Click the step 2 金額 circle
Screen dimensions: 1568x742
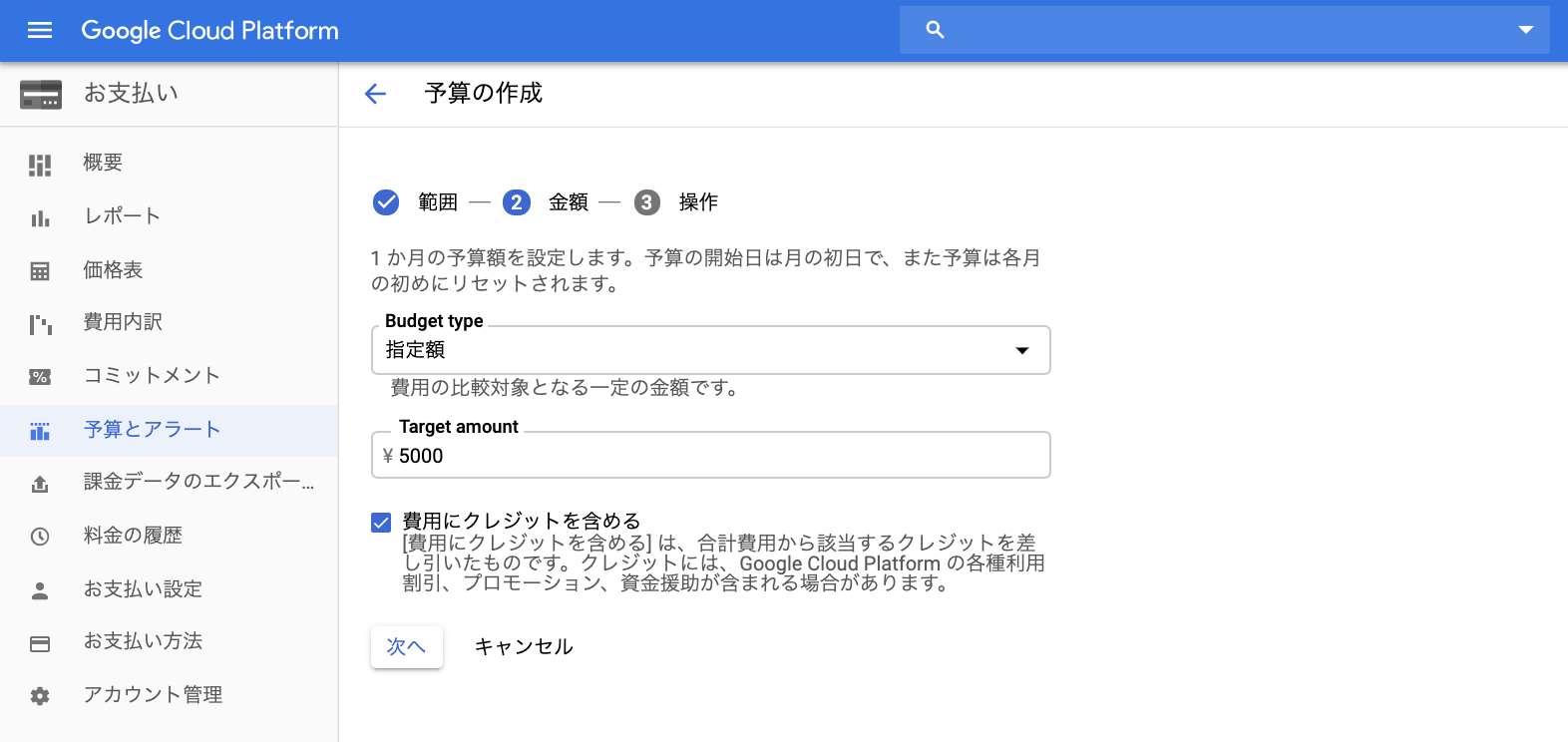(x=516, y=202)
